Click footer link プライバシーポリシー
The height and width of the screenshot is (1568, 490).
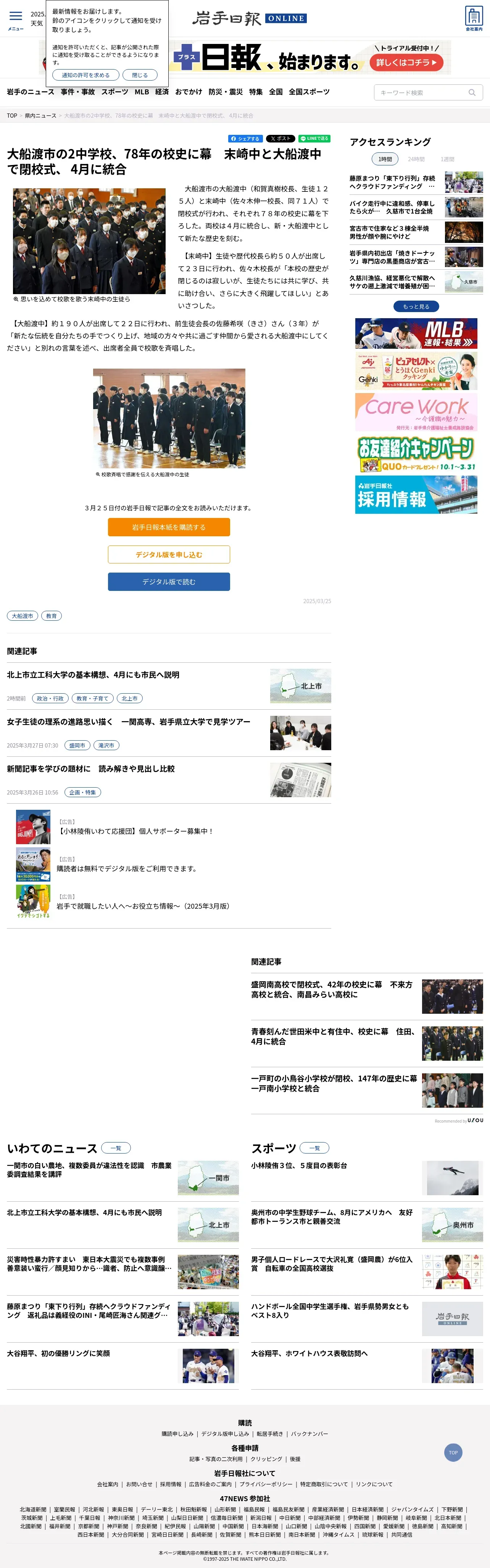point(266,1484)
